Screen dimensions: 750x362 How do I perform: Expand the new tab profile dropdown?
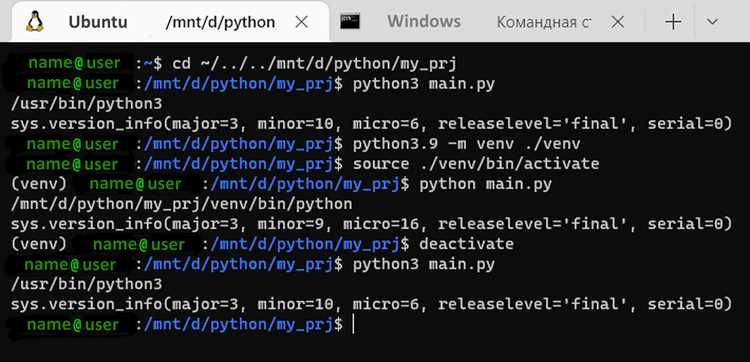pos(712,22)
